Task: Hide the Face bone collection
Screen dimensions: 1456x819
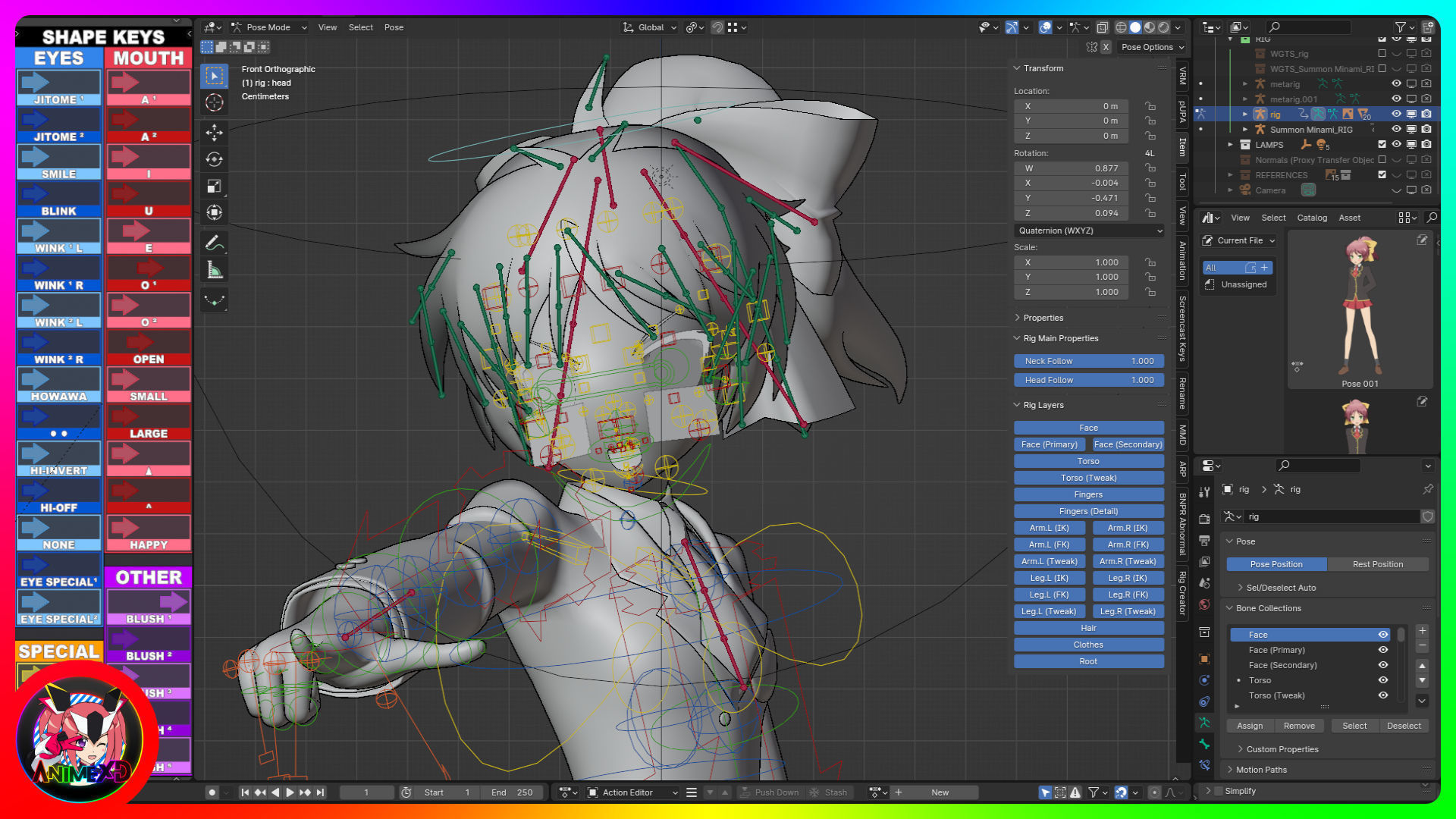Action: point(1383,635)
